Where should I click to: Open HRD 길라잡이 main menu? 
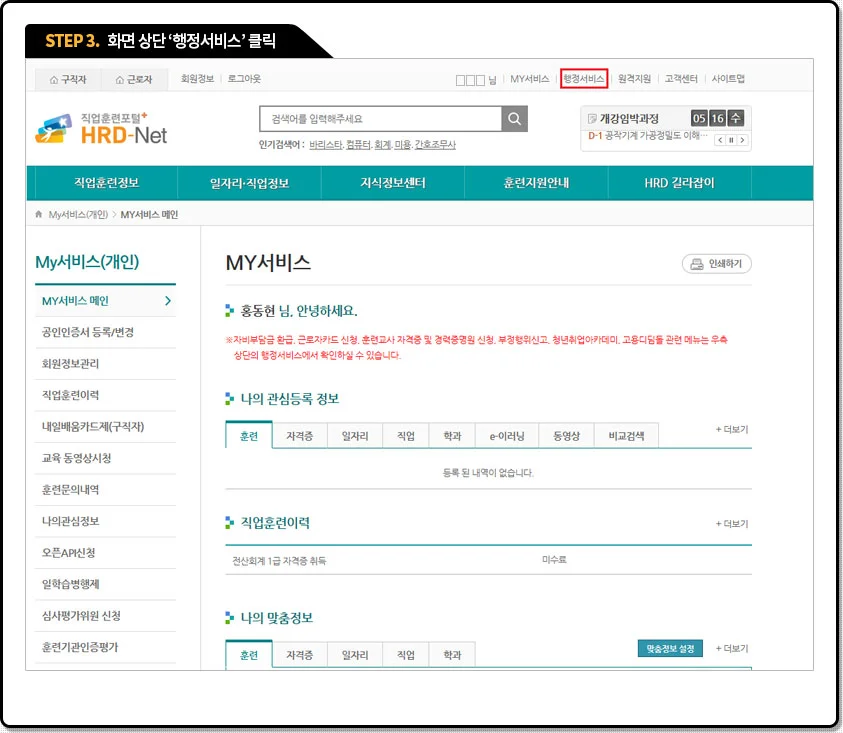[x=680, y=183]
